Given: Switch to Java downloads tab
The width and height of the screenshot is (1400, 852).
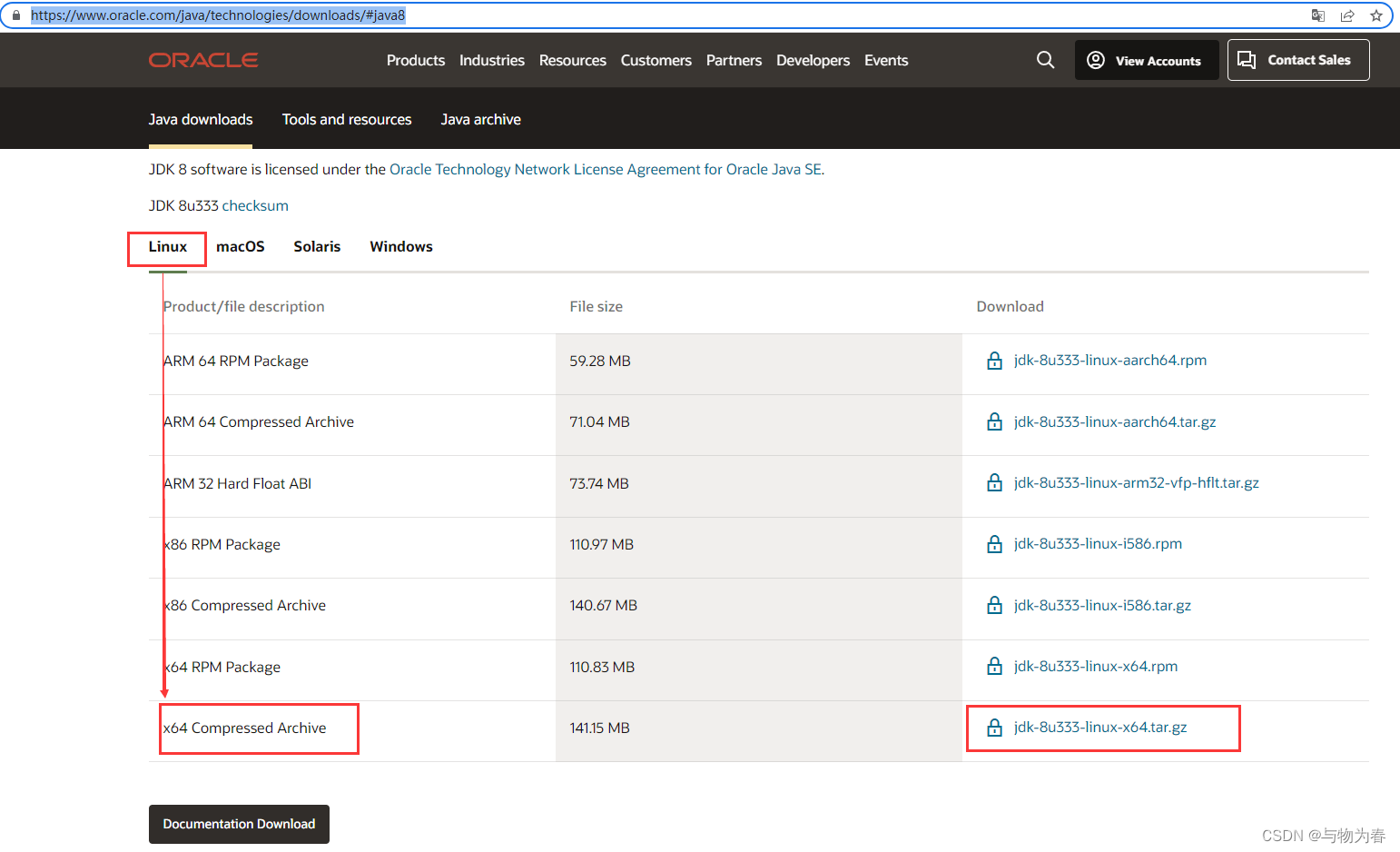Looking at the screenshot, I should click(x=201, y=119).
